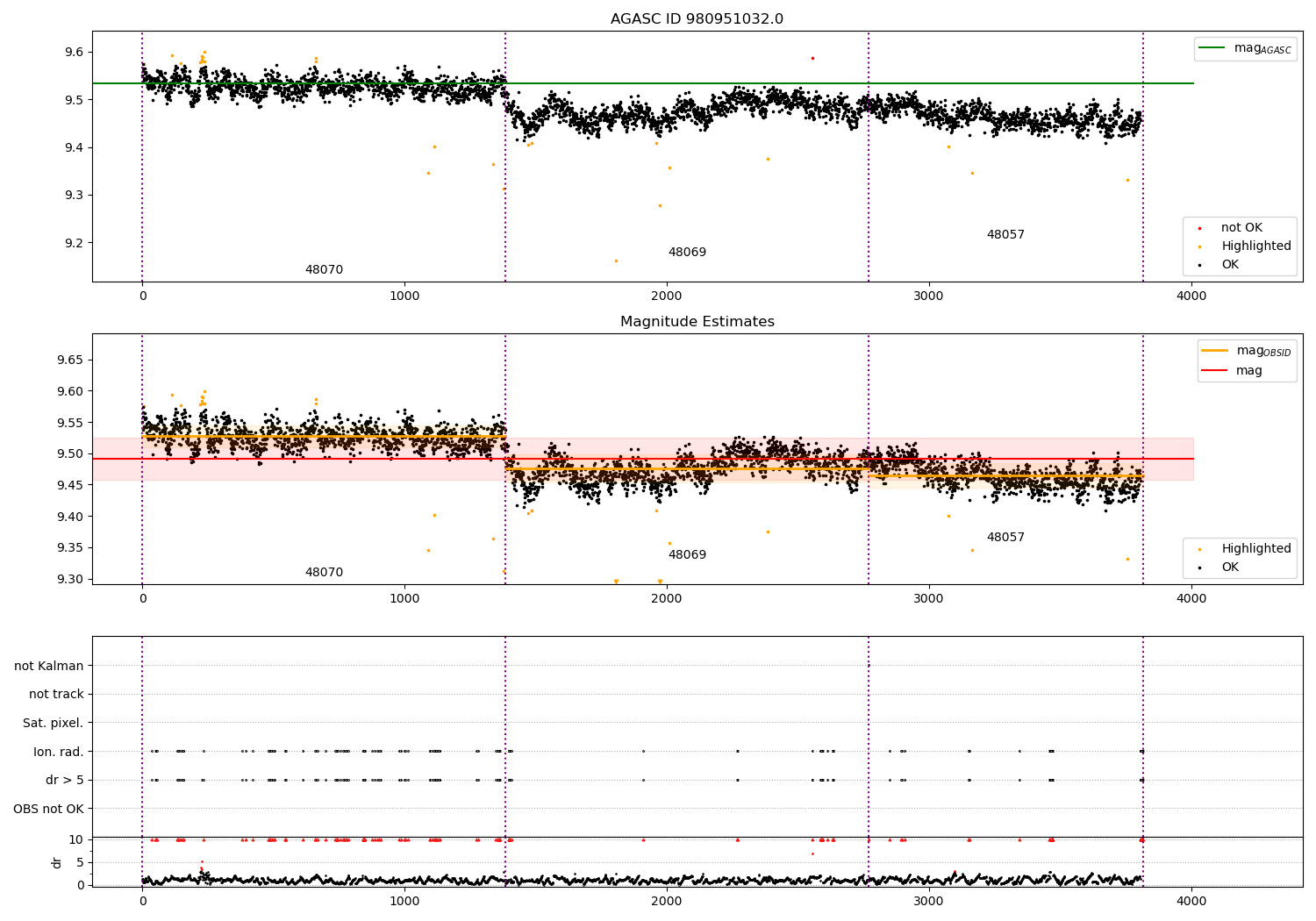Click the 5 tick on the dr axis
The image size is (1316, 921).
tap(81, 862)
